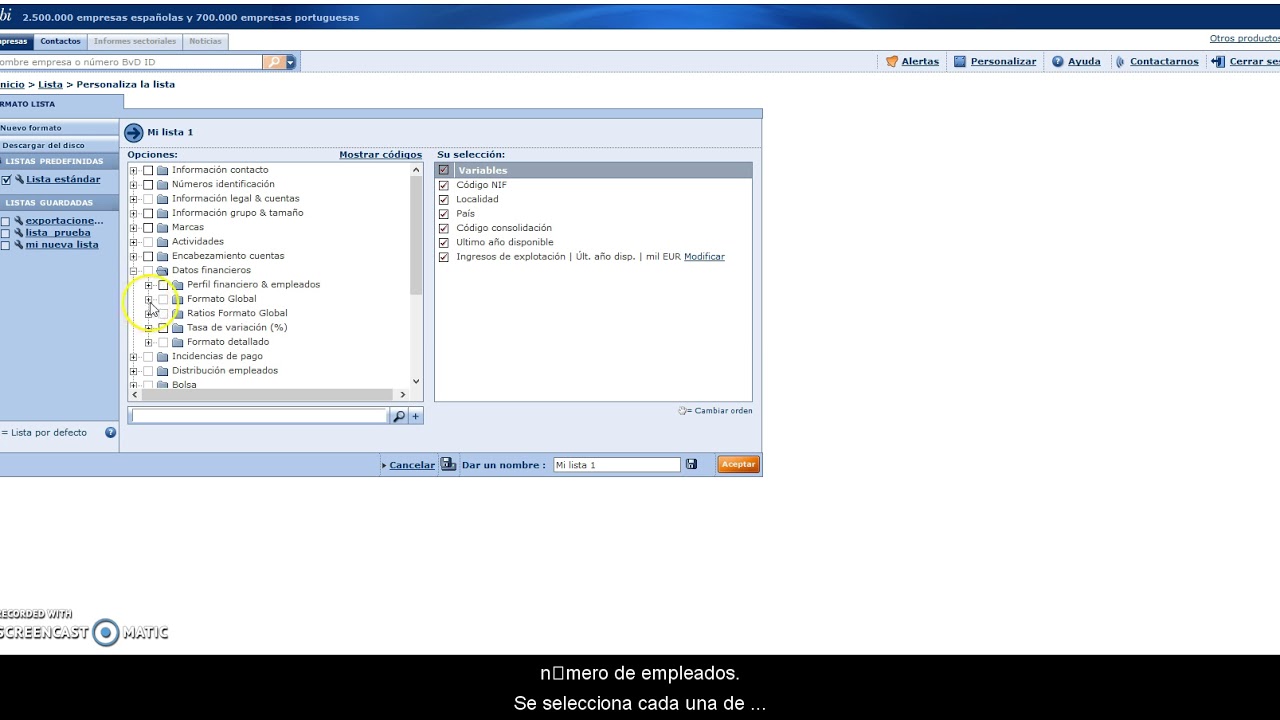Screen dimensions: 1280x720
Task: Collapse the Datos financieros node
Action: point(134,271)
